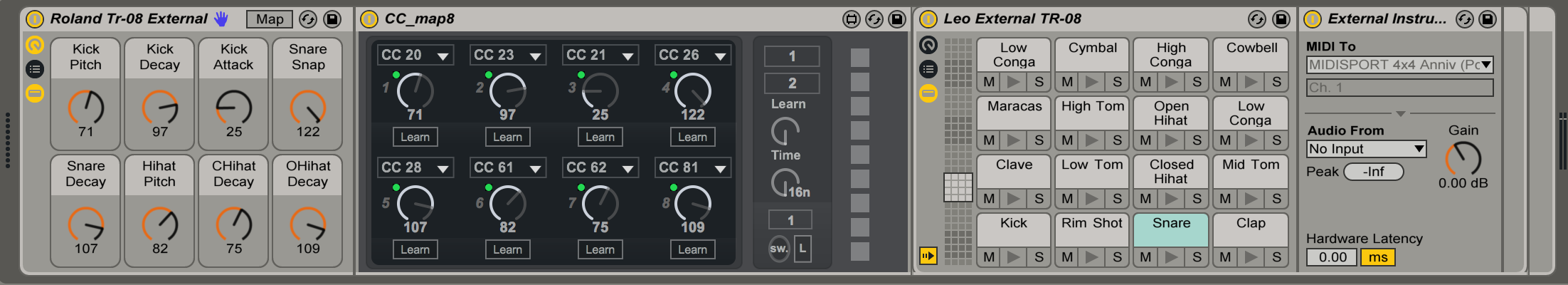
Task: Click the L button next to sw.
Action: pos(802,249)
